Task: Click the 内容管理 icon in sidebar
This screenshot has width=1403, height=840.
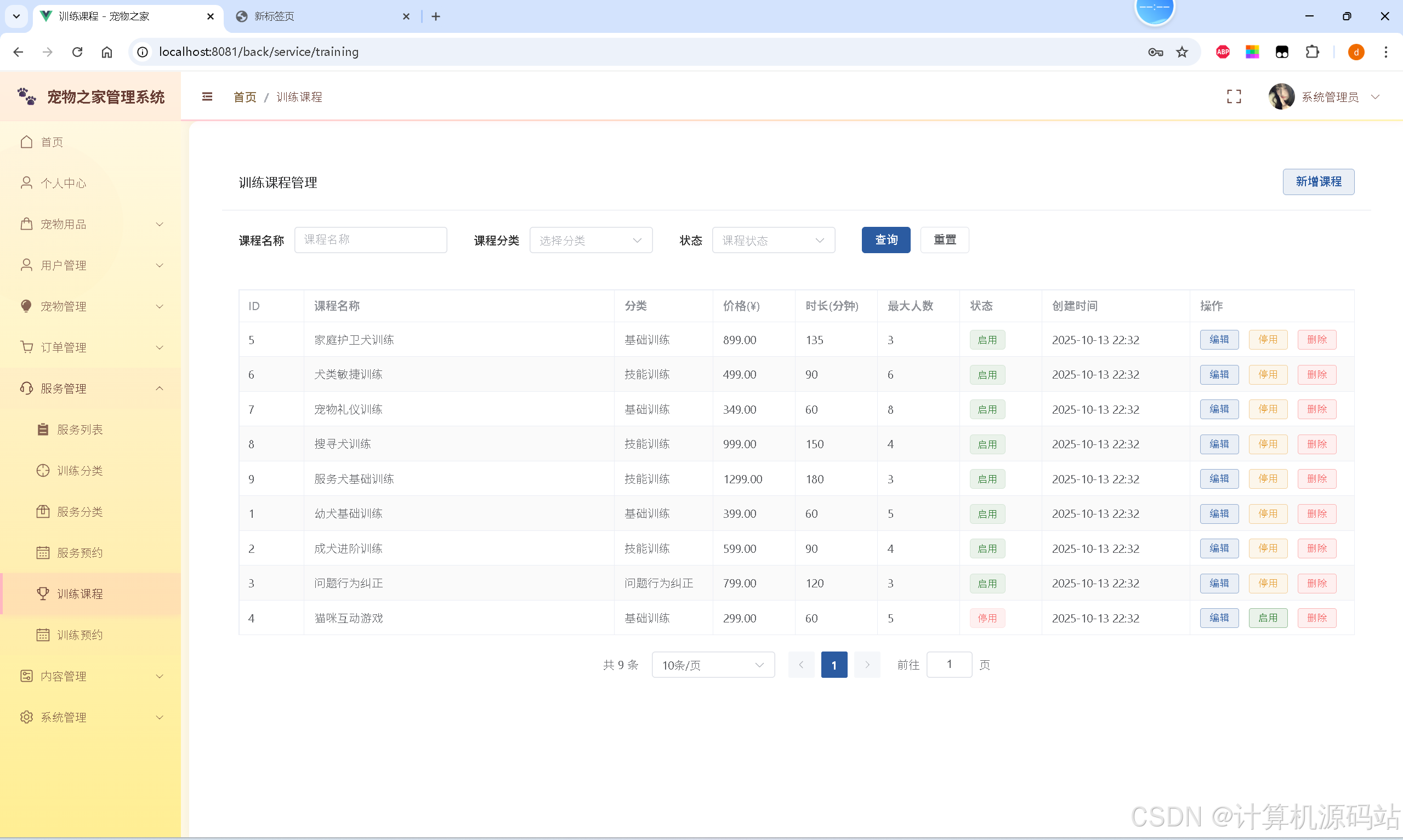Action: click(x=26, y=676)
